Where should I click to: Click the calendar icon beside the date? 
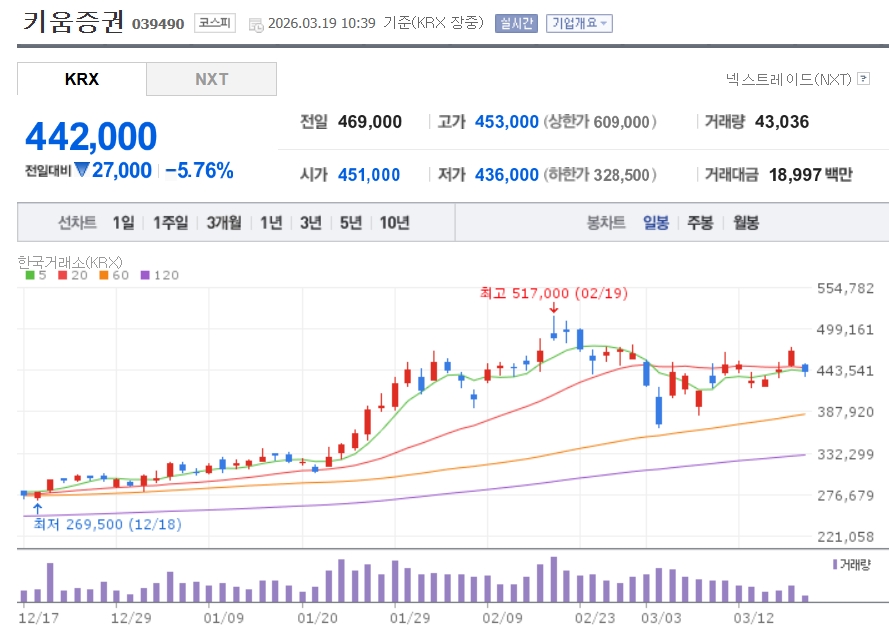coord(255,23)
